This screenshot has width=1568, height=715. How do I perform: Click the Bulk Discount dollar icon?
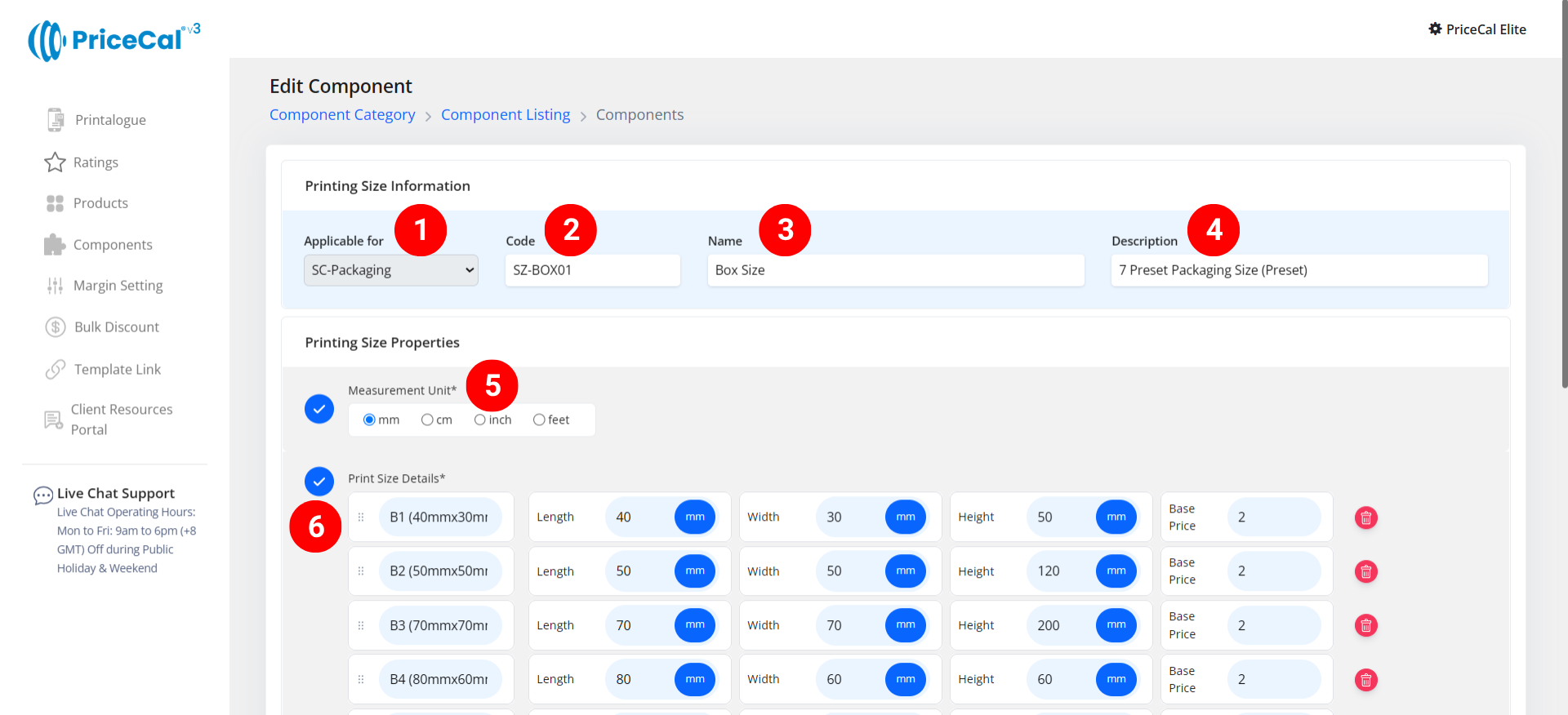point(55,327)
